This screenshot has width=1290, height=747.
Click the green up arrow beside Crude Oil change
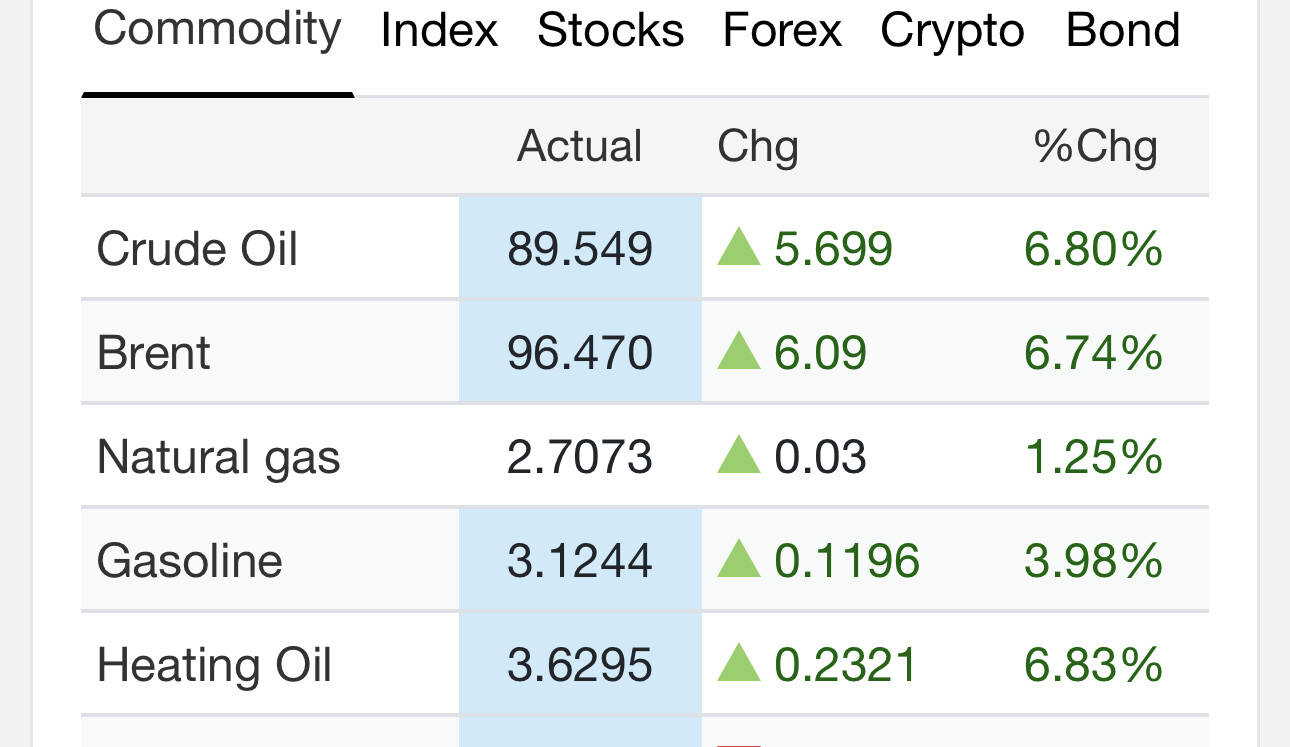click(739, 248)
